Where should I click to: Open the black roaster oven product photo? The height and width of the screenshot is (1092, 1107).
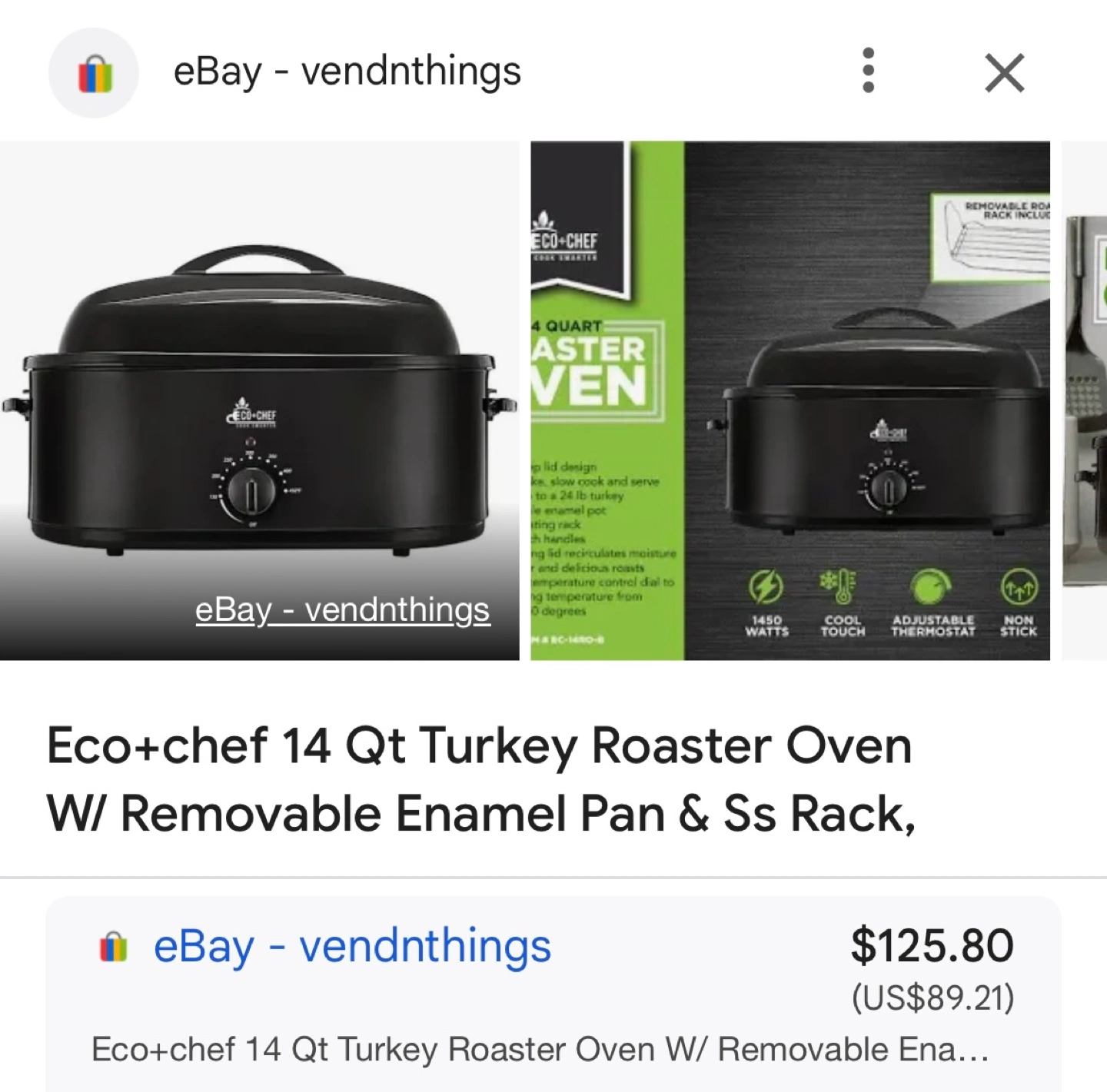[259, 400]
